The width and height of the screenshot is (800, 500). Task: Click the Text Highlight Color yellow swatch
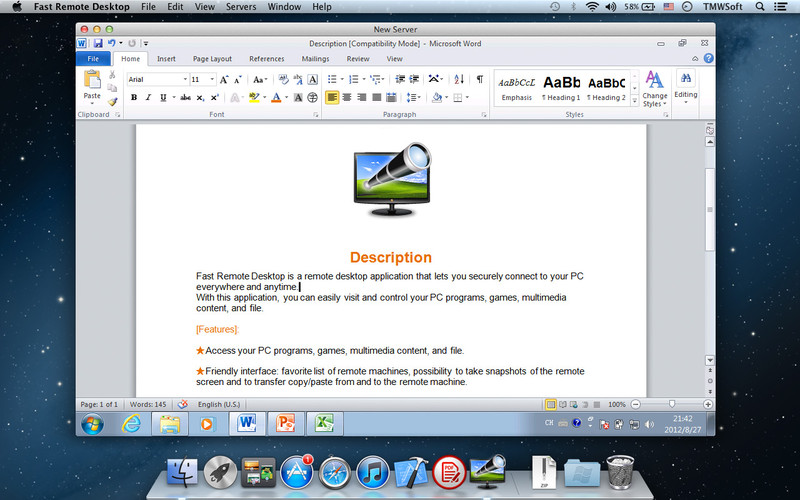coord(254,97)
